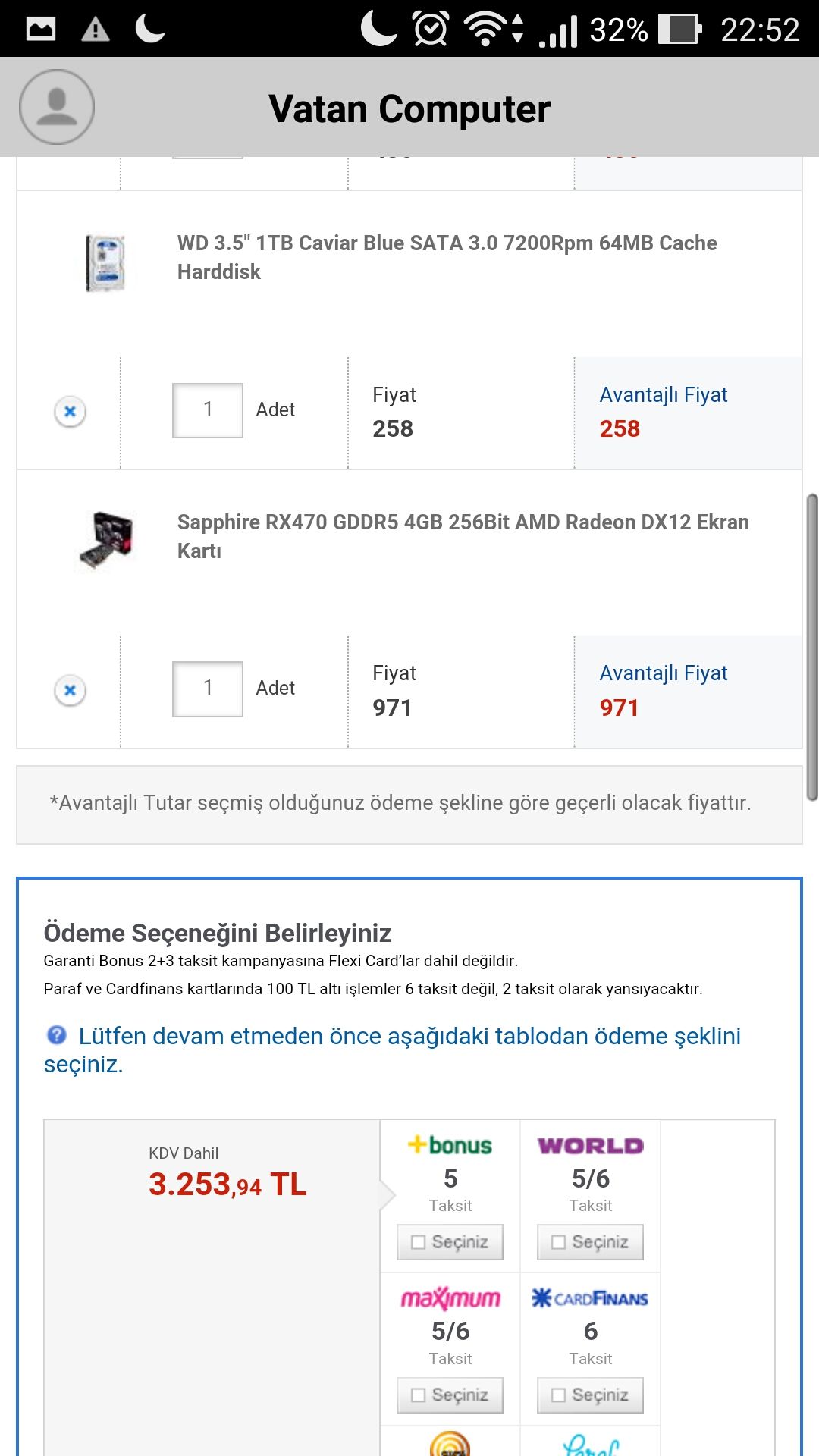The width and height of the screenshot is (819, 1456).
Task: Edit quantity field for WD harddisk
Action: (x=208, y=410)
